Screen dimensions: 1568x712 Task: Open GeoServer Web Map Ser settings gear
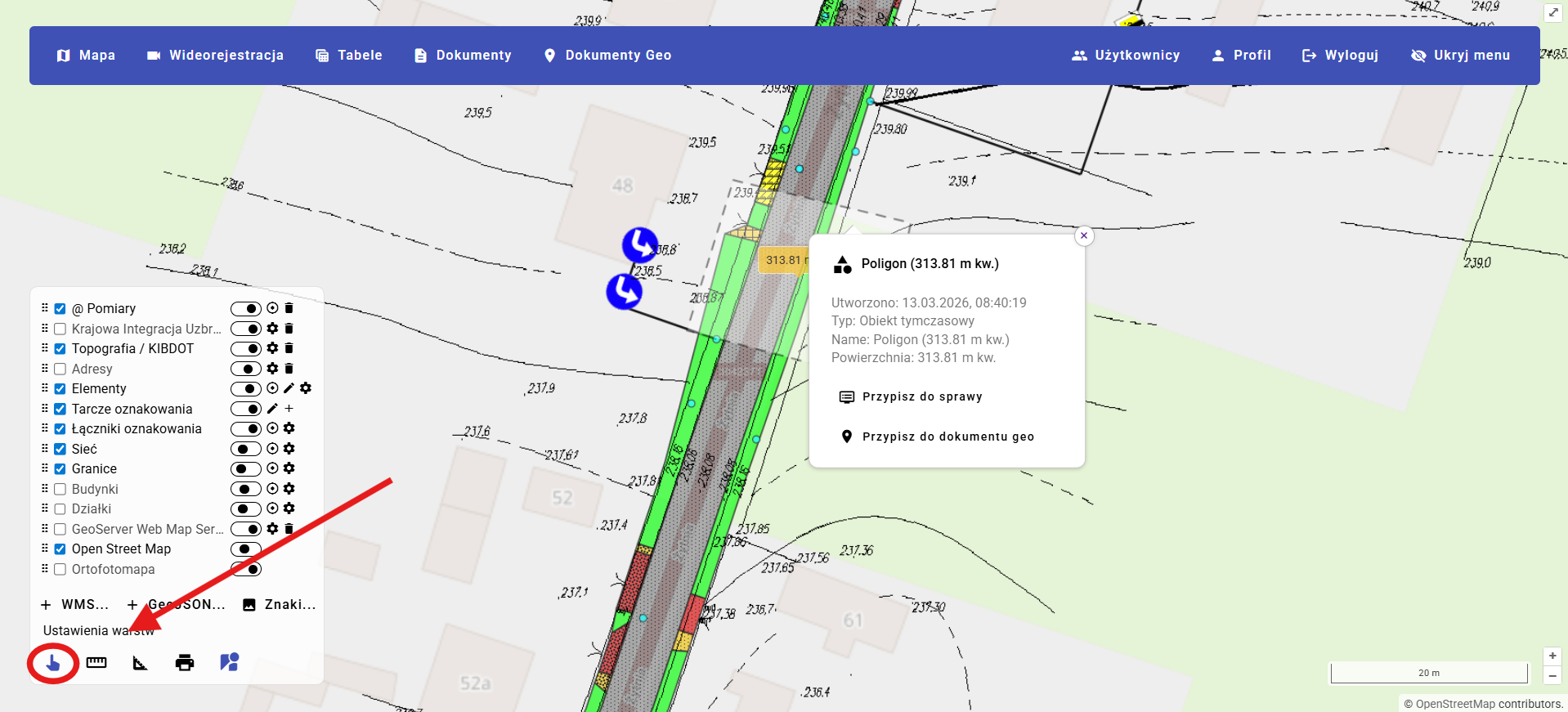pos(272,529)
